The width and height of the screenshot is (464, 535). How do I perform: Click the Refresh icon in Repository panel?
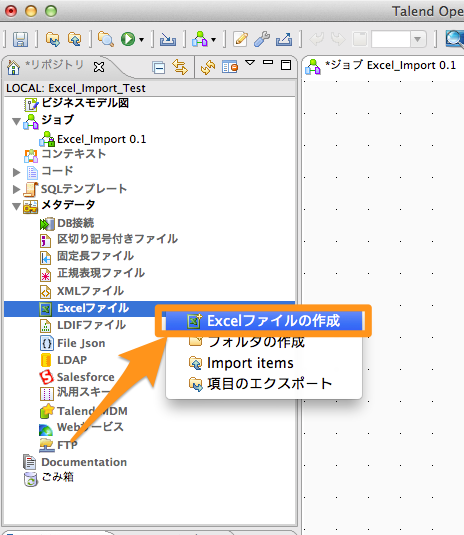click(208, 67)
